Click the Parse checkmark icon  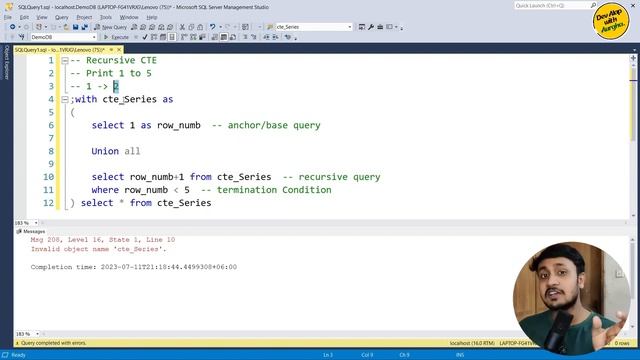pos(144,37)
